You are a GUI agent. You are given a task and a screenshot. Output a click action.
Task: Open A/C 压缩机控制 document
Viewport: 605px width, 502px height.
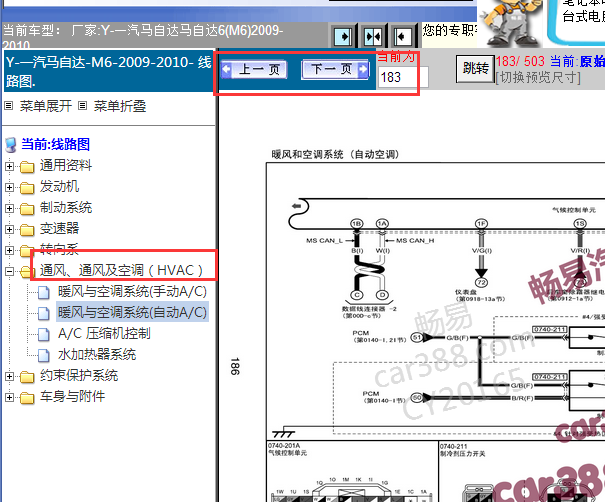[104, 333]
